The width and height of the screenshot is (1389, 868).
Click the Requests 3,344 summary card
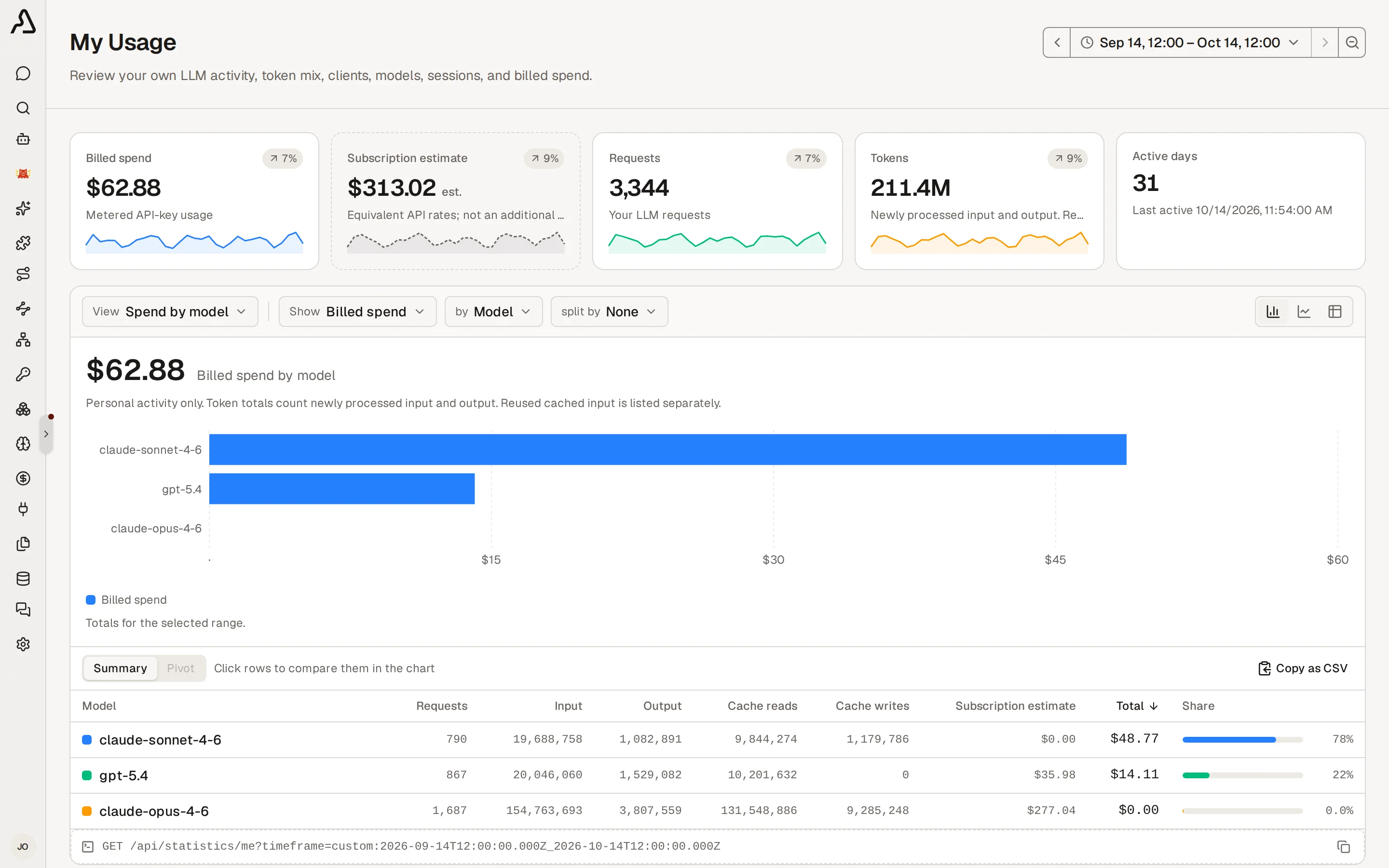(717, 201)
